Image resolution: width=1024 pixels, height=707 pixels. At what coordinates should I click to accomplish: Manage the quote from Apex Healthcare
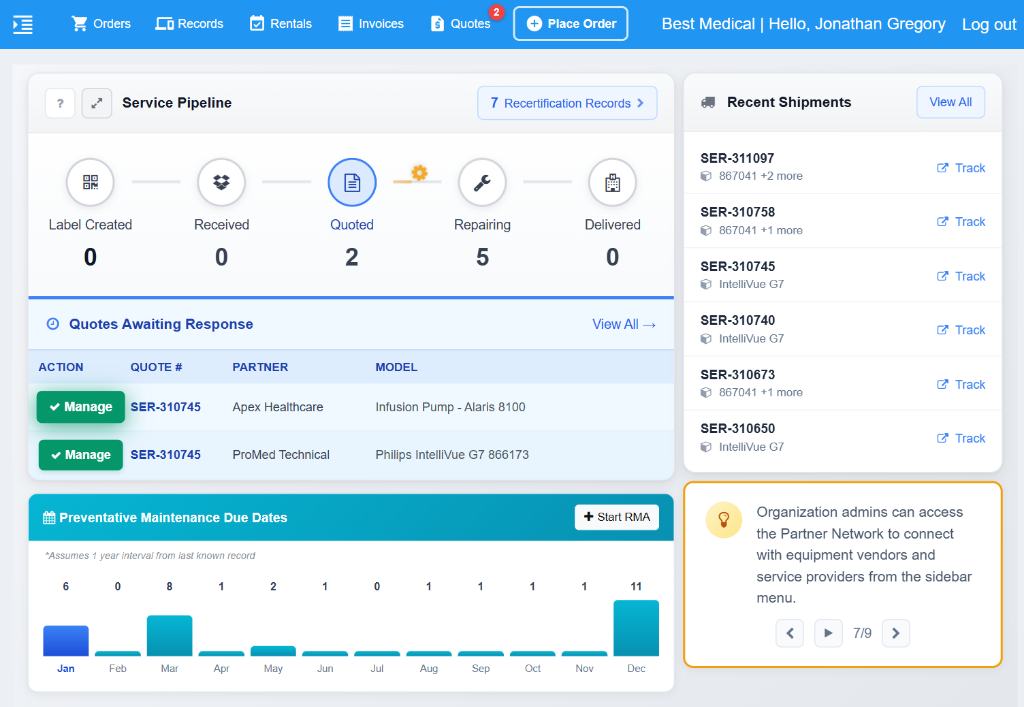[x=80, y=407]
